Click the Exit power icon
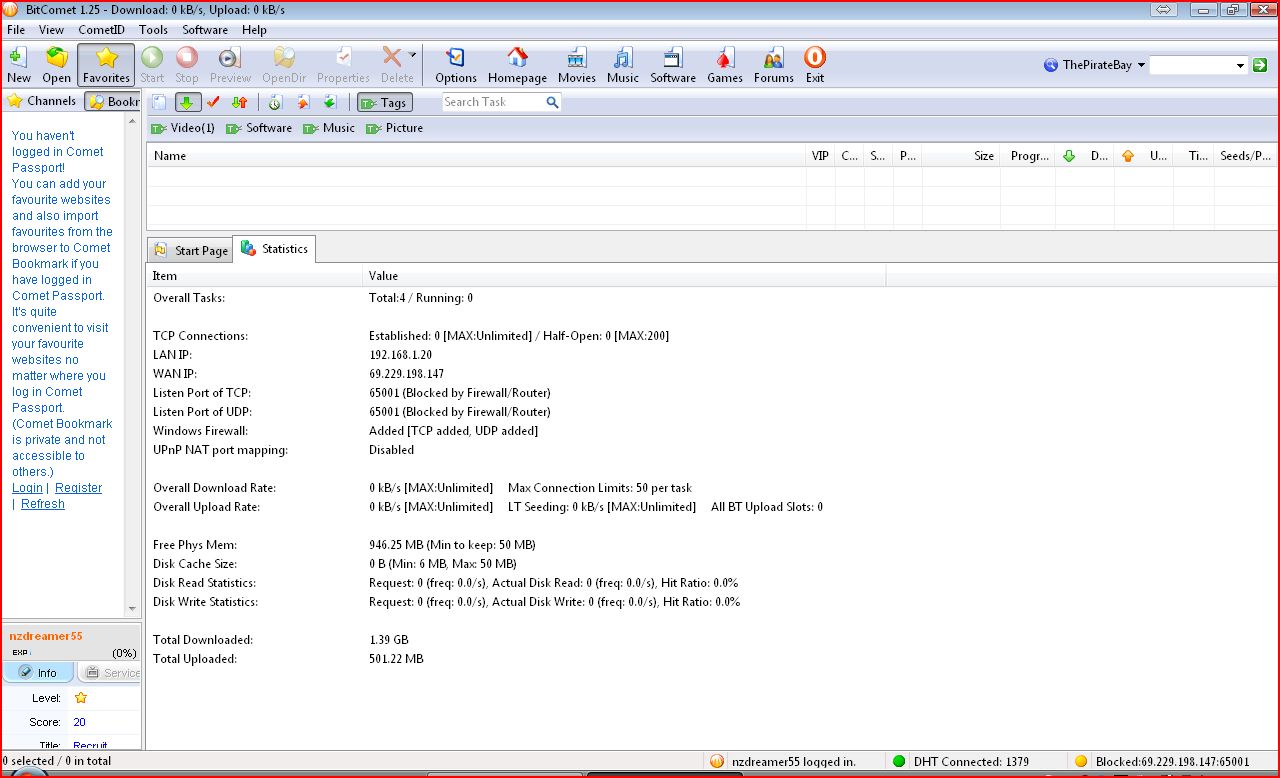 (x=815, y=64)
